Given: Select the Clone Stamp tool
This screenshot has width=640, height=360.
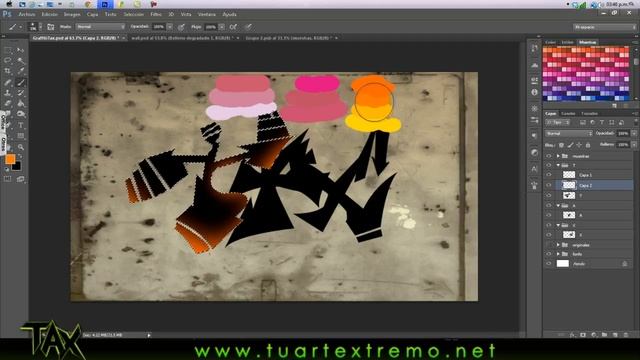Looking at the screenshot, I should (8, 93).
